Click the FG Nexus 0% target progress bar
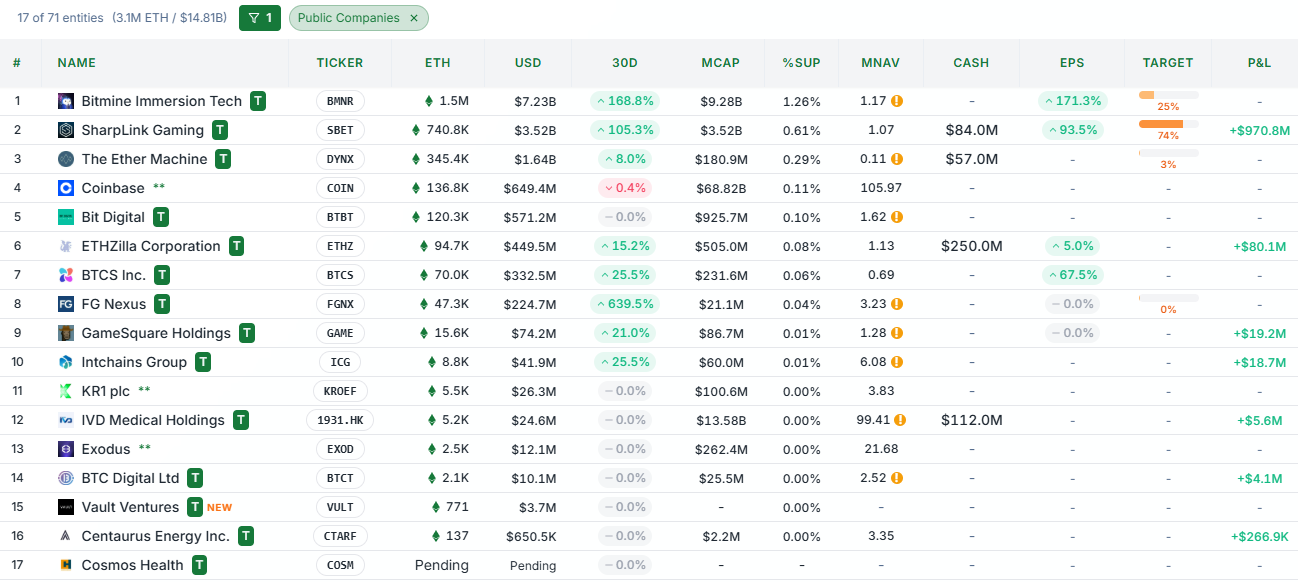Viewport: 1298px width, 582px height. [x=1168, y=298]
